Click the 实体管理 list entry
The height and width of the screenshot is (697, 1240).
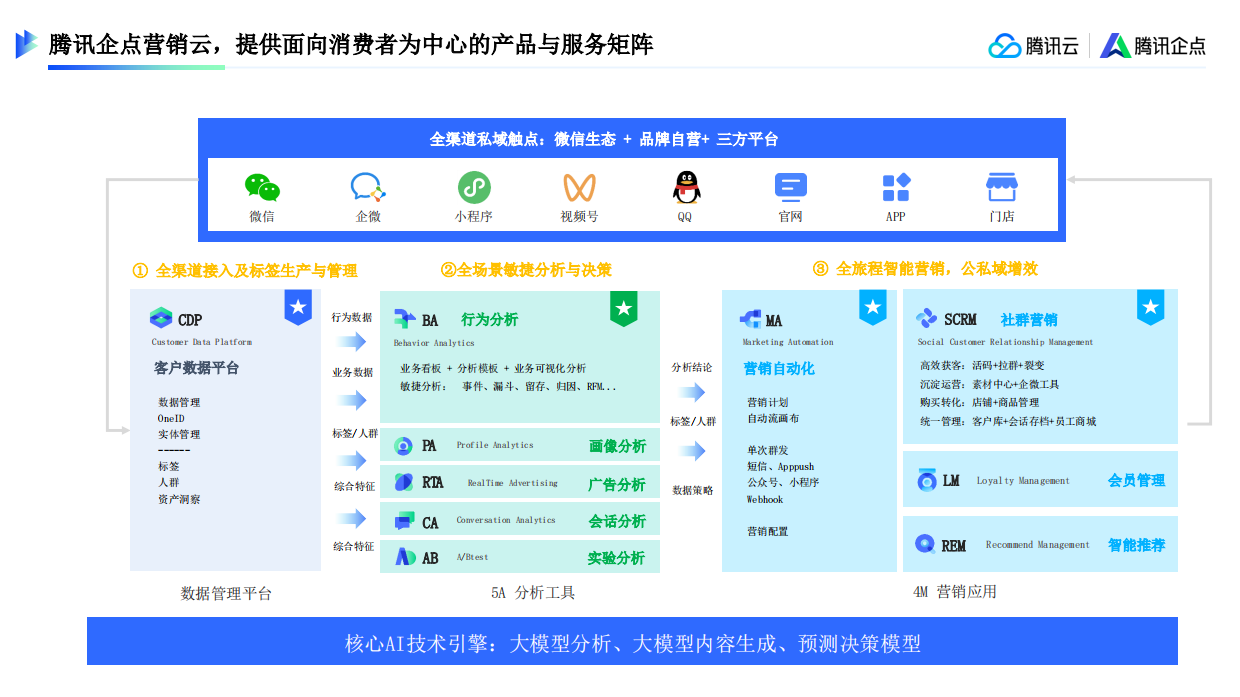coord(179,434)
